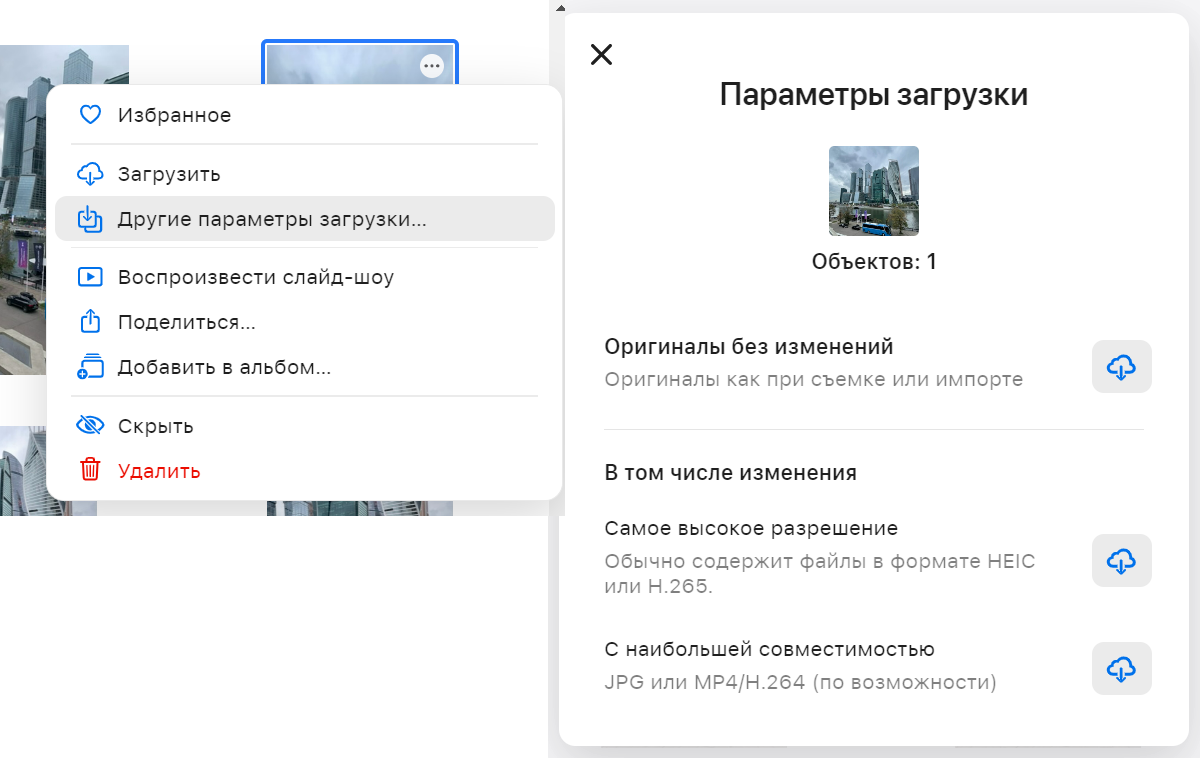Click the Параметры загрузки heading
The height and width of the screenshot is (758, 1200).
point(874,95)
